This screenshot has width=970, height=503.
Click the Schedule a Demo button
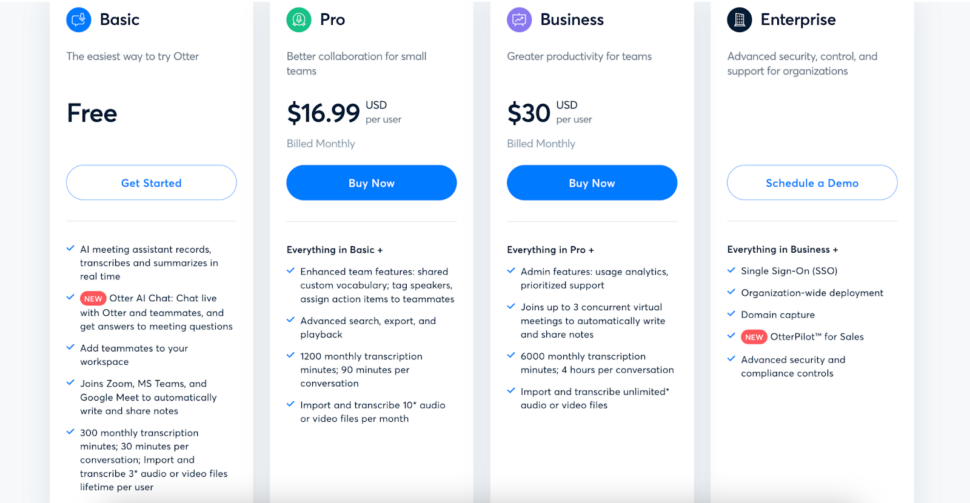[x=812, y=183]
